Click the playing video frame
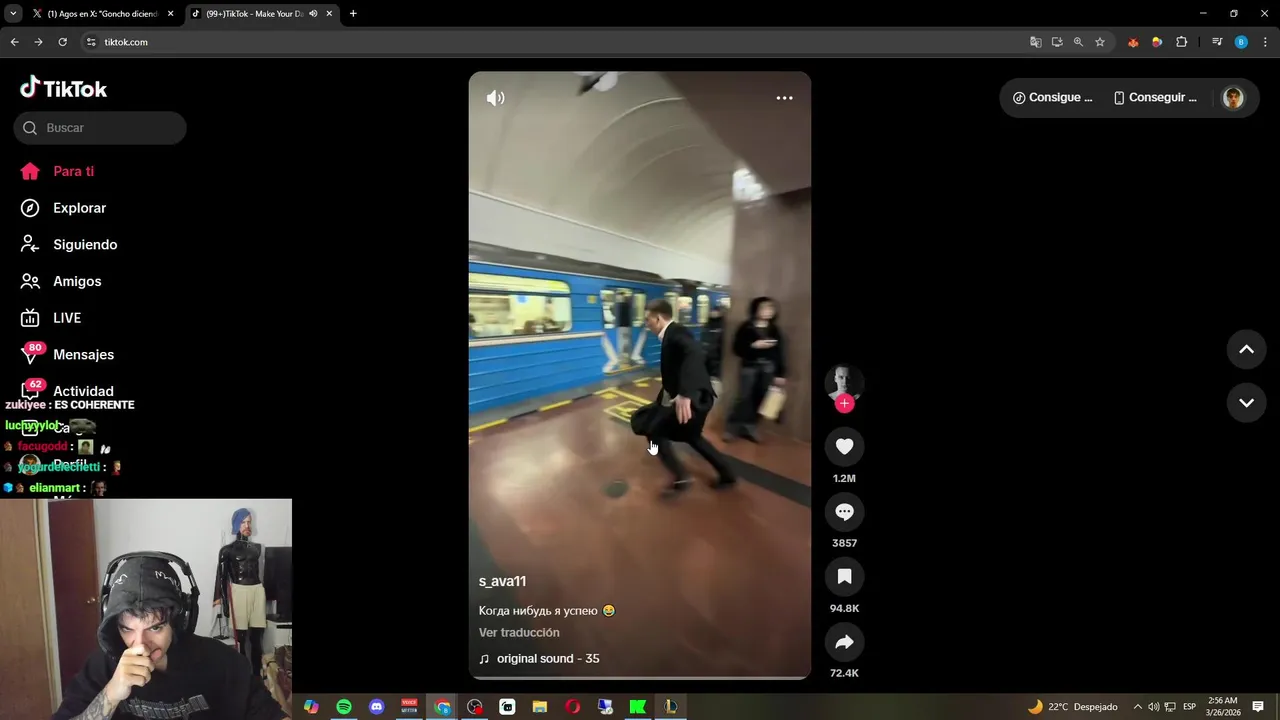Viewport: 1280px width, 720px height. click(x=640, y=376)
